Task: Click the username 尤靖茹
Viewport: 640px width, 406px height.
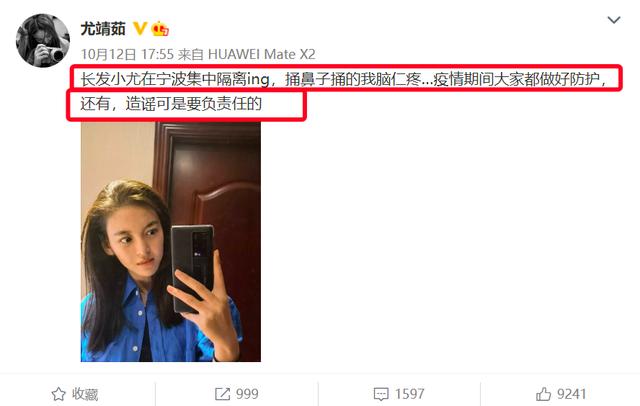Action: (103, 29)
